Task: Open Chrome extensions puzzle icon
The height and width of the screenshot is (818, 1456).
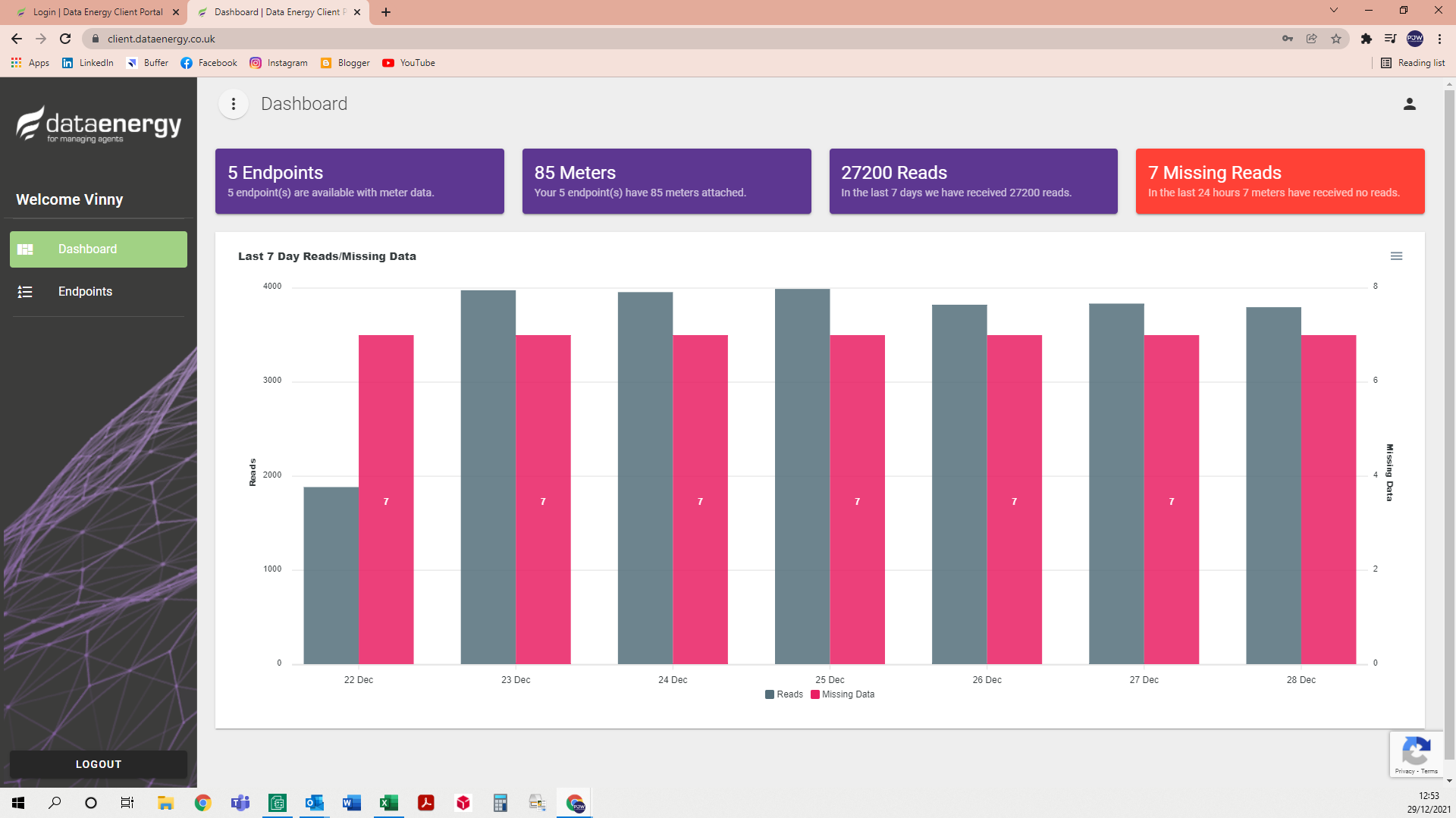Action: [x=1366, y=39]
